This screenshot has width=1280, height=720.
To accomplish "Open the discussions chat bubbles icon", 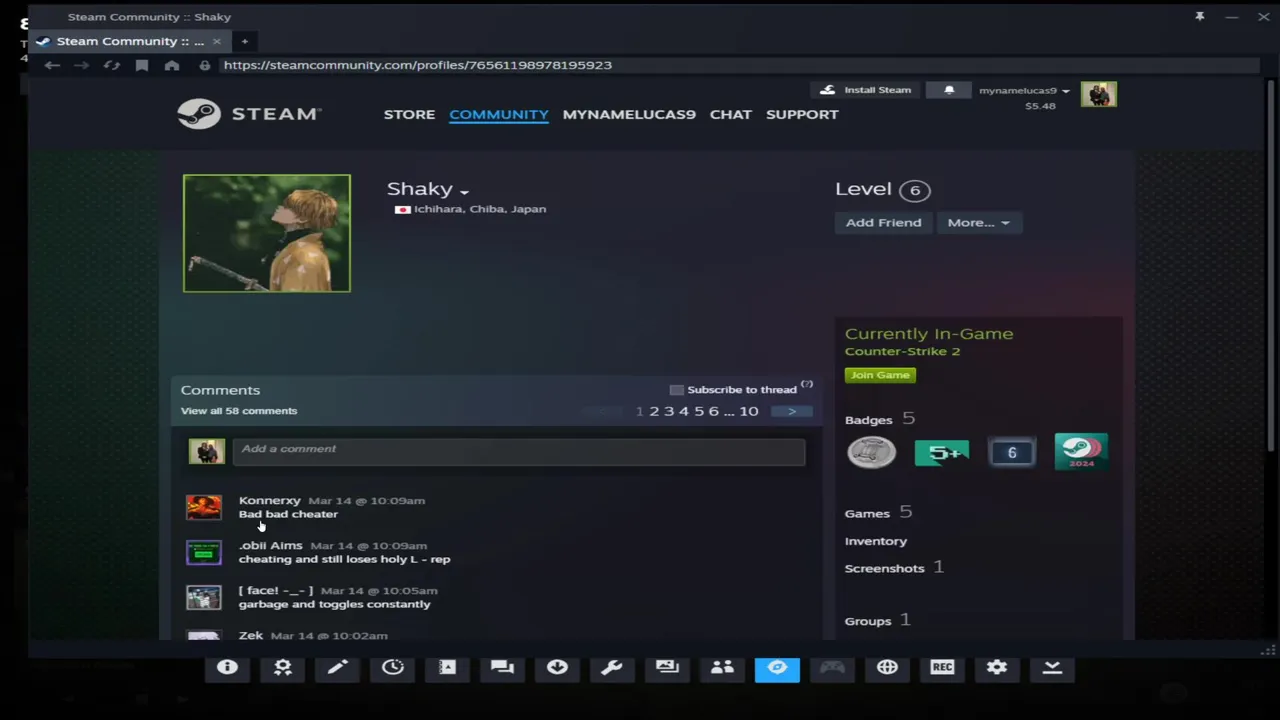I will click(x=502, y=667).
